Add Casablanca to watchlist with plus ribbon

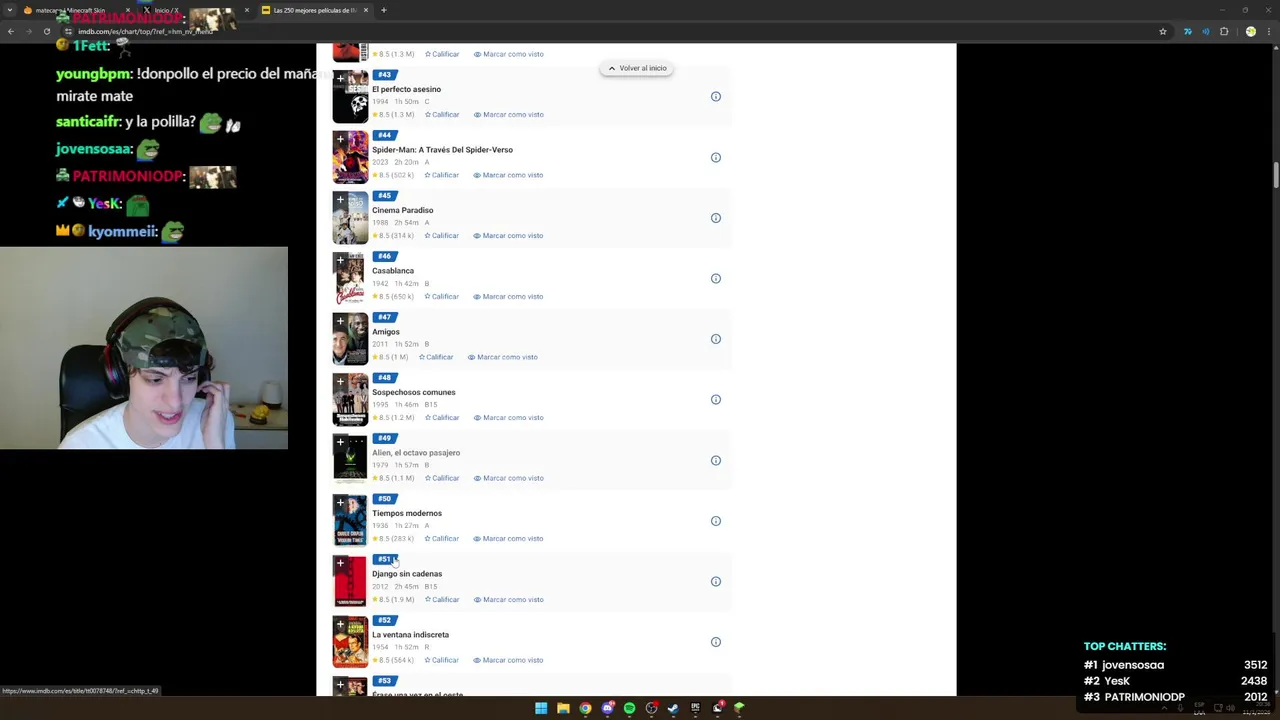pyautogui.click(x=340, y=261)
